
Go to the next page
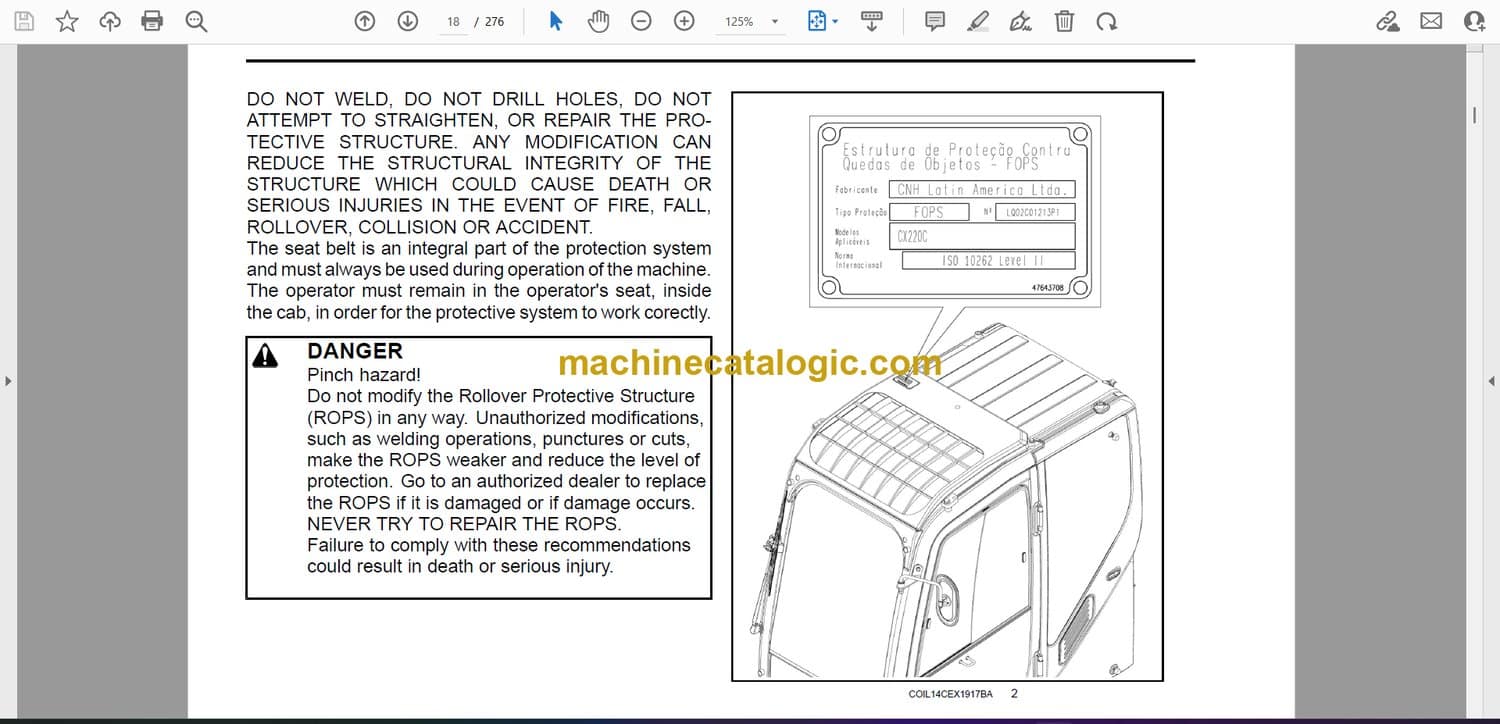pyautogui.click(x=407, y=21)
